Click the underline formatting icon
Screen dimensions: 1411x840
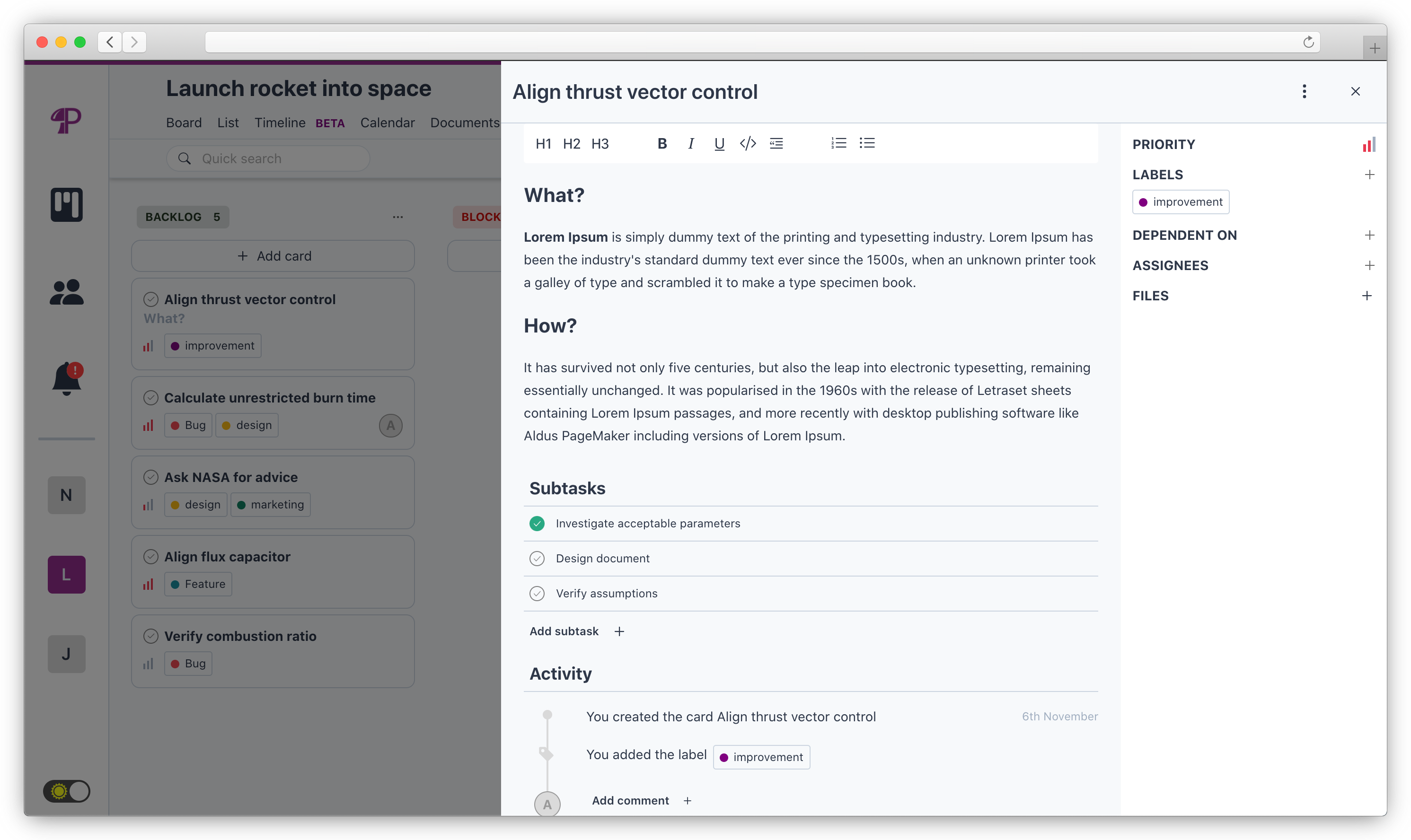click(x=719, y=144)
